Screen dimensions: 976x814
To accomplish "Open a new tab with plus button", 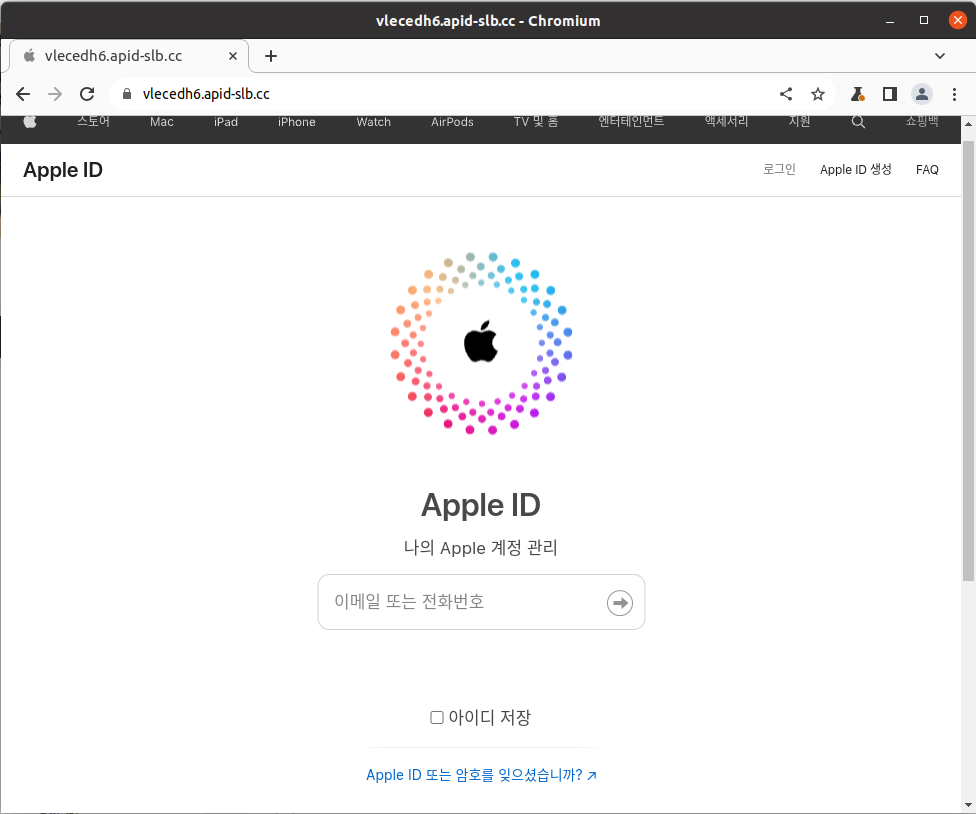I will (x=271, y=56).
